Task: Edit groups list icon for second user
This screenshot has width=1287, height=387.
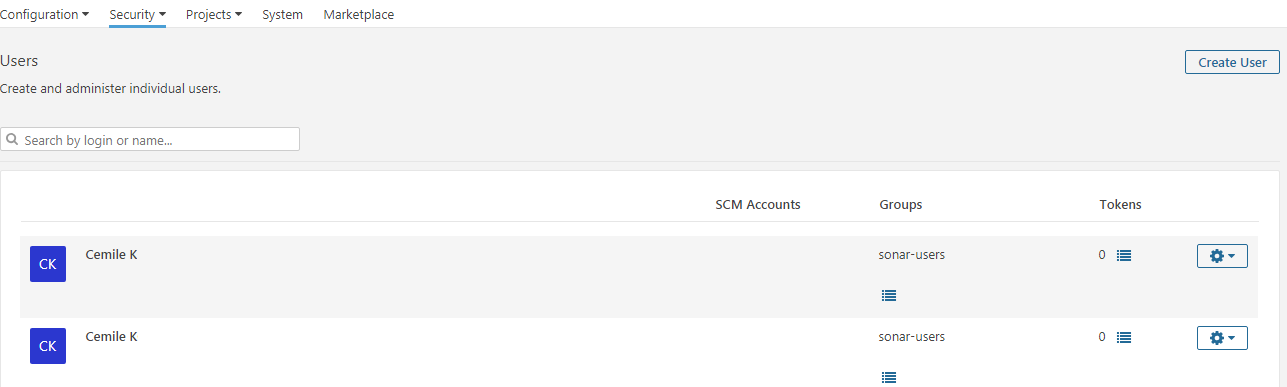Action: pyautogui.click(x=889, y=377)
